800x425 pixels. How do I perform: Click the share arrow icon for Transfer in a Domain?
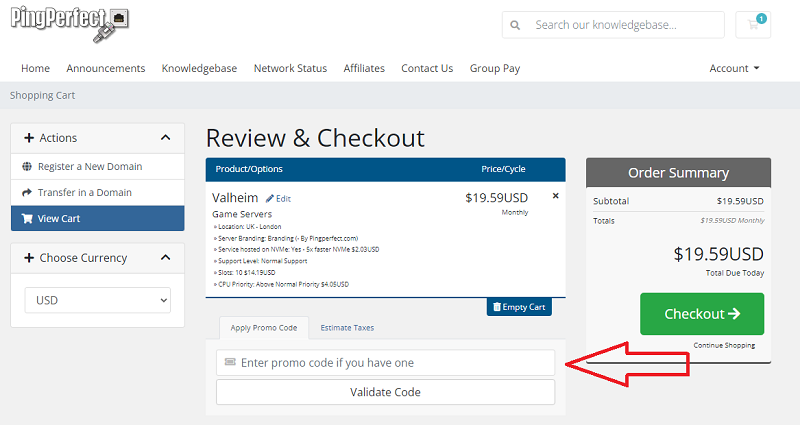pos(27,192)
